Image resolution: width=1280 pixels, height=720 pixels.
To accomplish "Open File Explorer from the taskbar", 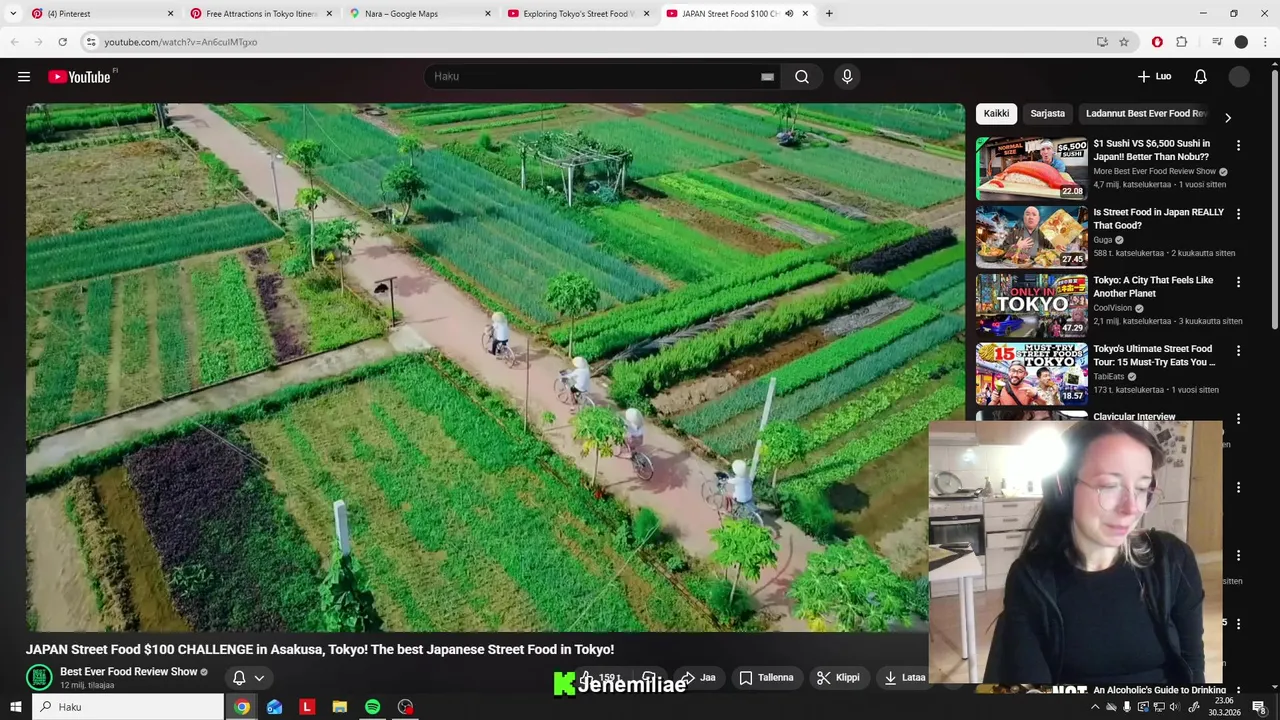I will coord(340,707).
